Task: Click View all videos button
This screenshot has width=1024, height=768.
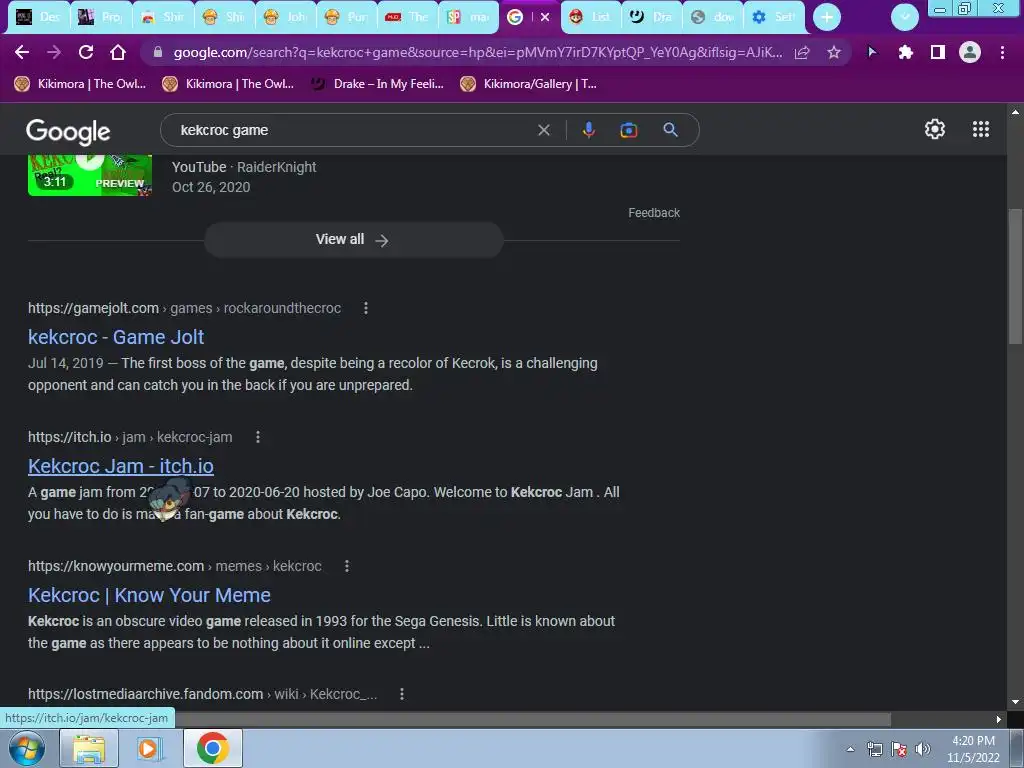Action: (x=353, y=240)
